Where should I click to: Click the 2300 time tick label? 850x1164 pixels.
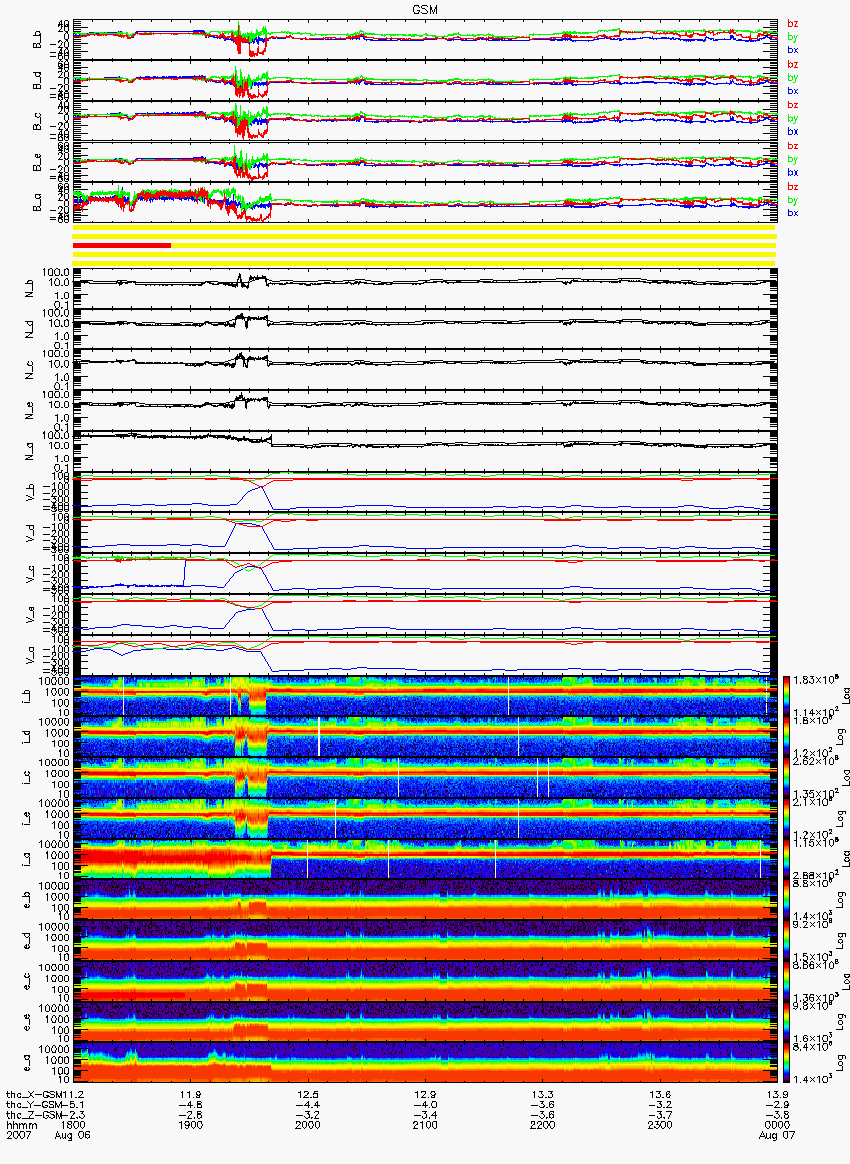660,1125
